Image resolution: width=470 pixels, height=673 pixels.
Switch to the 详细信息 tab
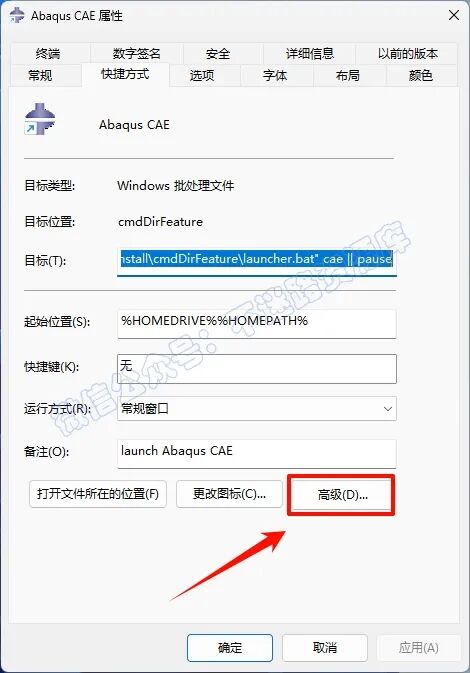pyautogui.click(x=310, y=54)
